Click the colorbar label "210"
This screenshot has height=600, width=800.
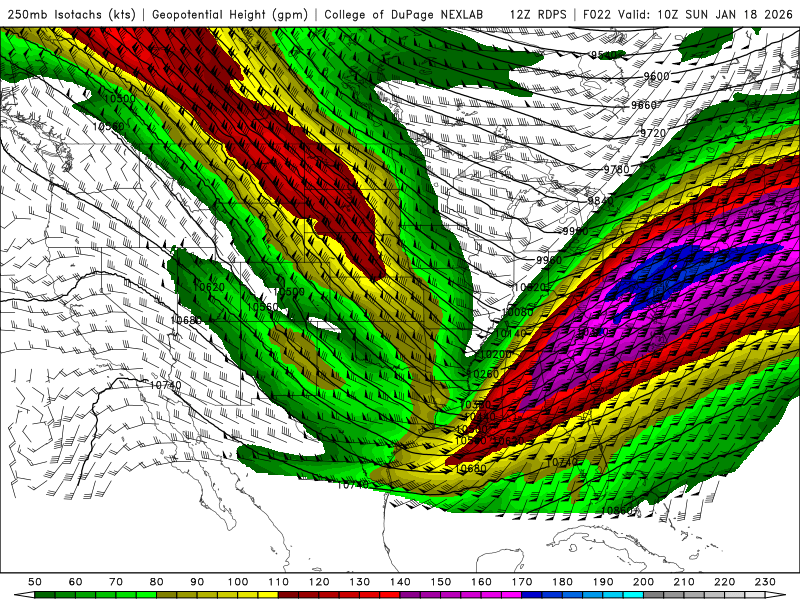coord(684,582)
